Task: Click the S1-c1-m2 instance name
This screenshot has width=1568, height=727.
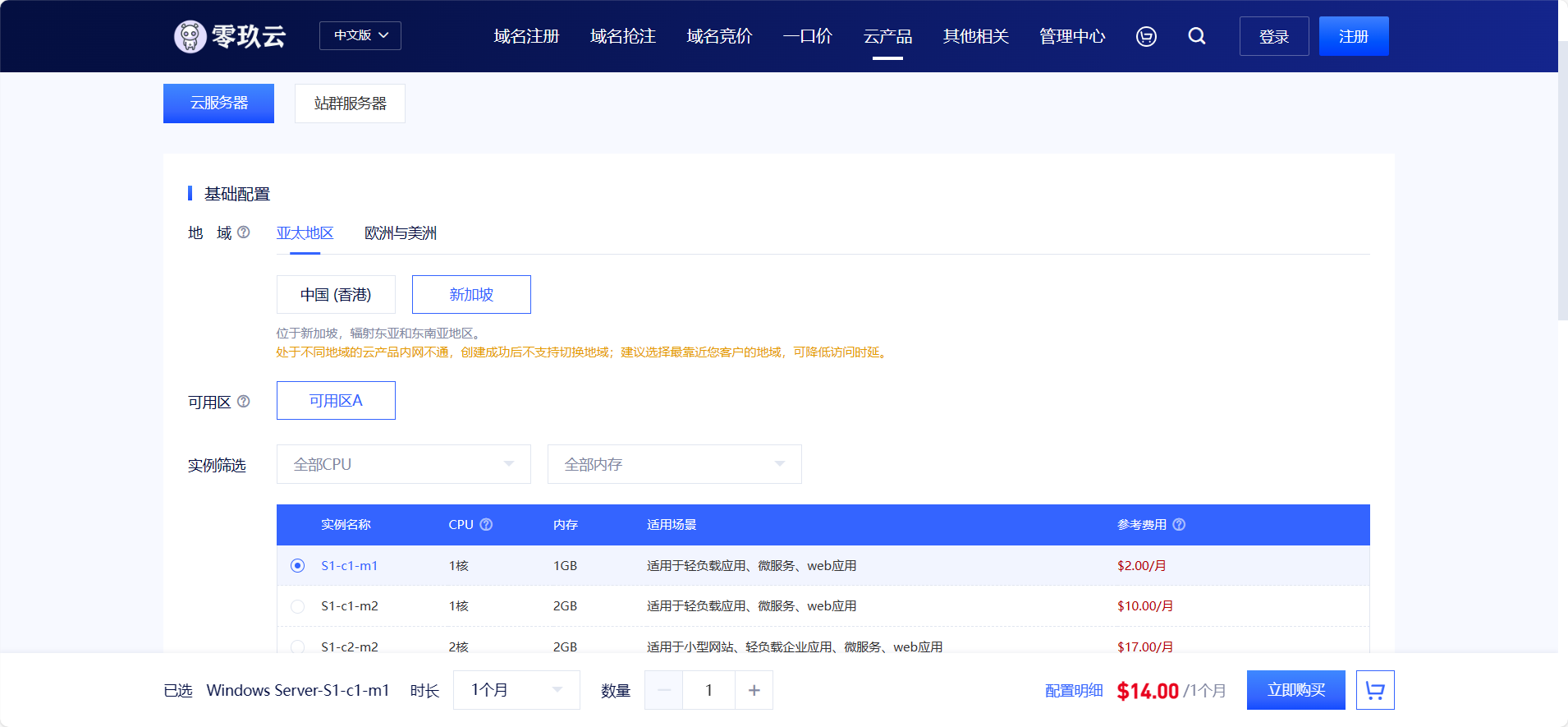Action: tap(350, 606)
